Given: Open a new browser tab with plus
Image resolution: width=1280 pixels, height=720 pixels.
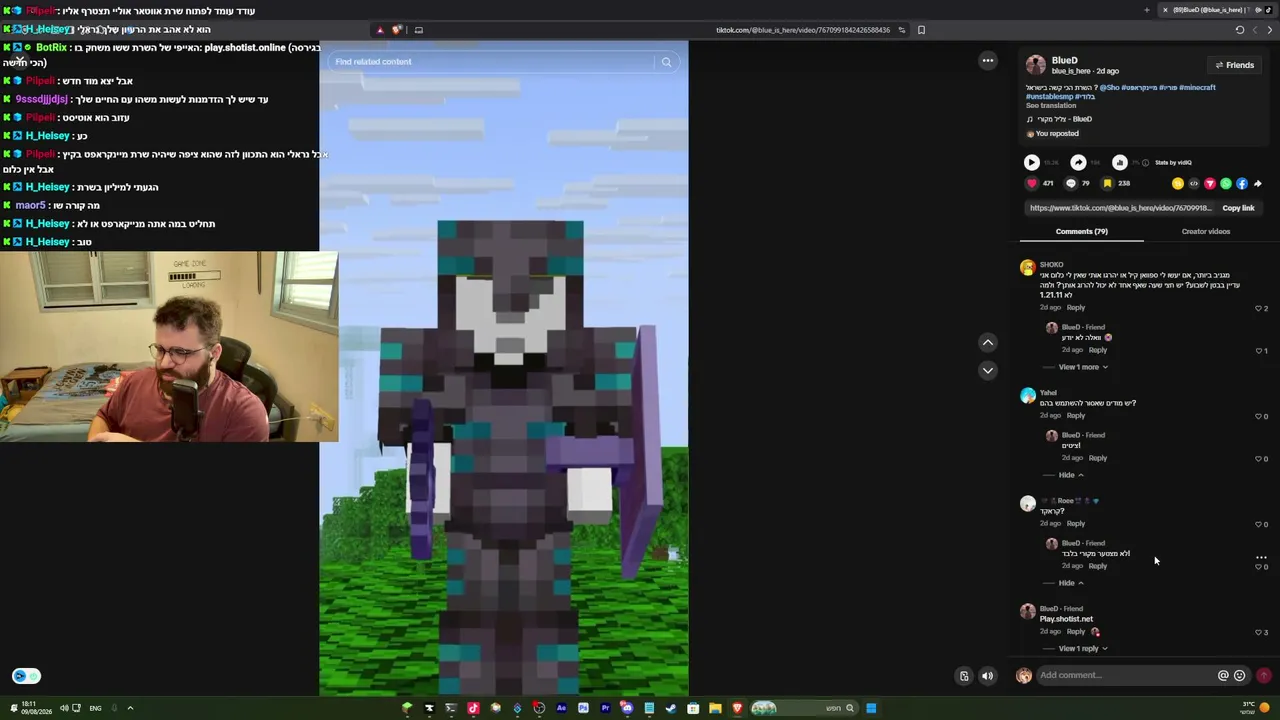Looking at the screenshot, I should coord(1146,10).
